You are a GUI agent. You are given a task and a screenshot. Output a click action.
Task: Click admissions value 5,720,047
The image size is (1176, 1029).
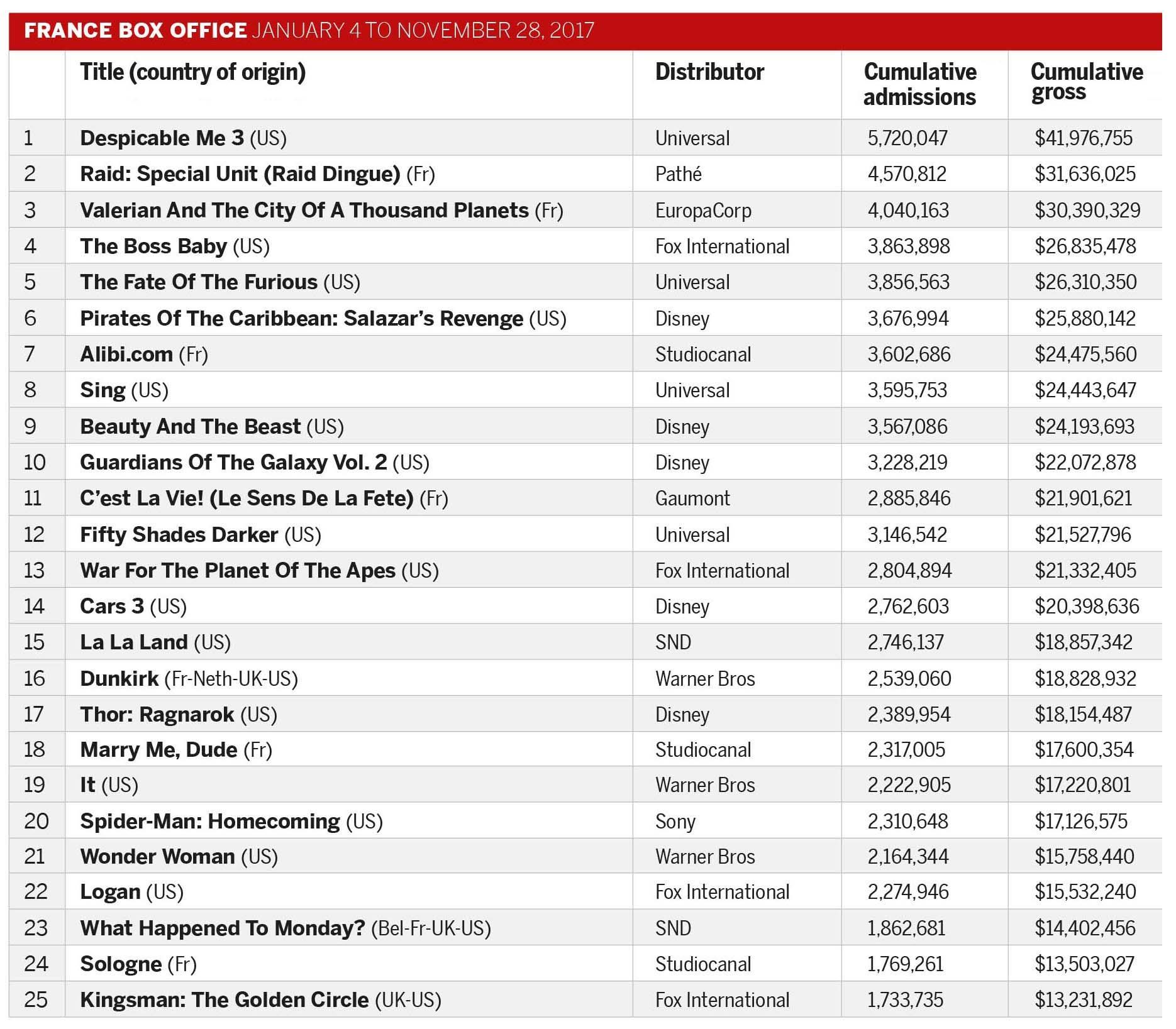click(x=907, y=138)
